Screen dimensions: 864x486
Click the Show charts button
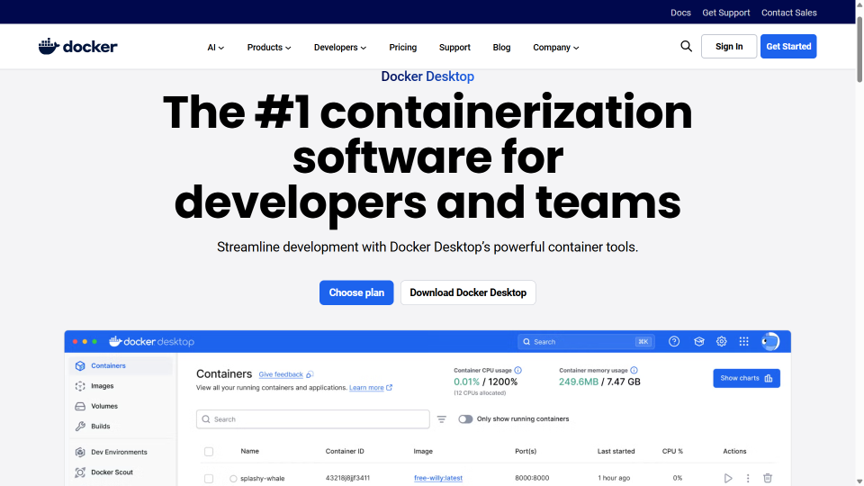click(747, 379)
